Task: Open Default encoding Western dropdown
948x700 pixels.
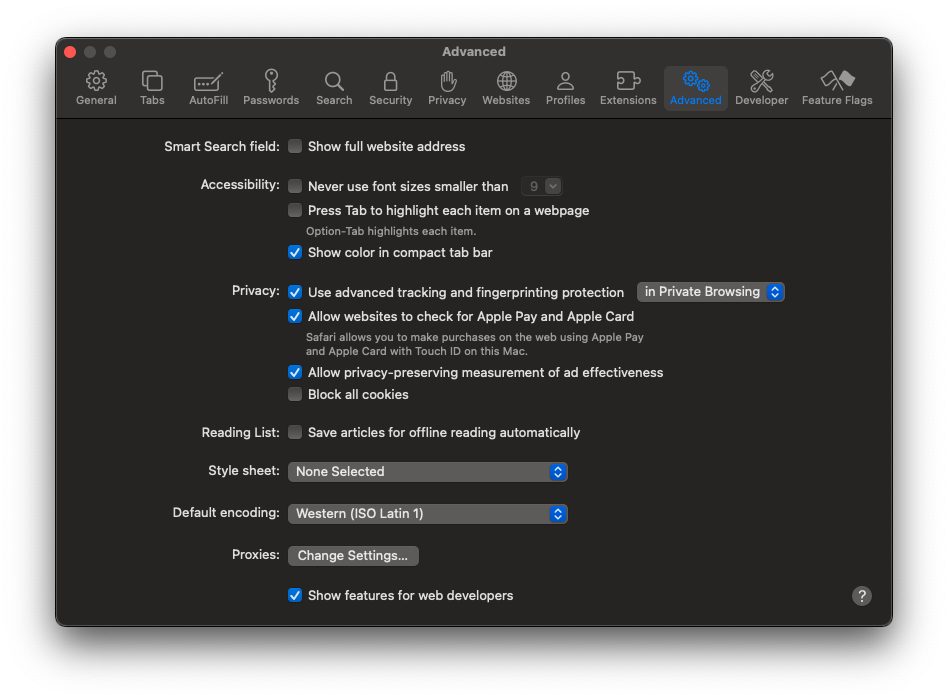Action: click(x=427, y=513)
